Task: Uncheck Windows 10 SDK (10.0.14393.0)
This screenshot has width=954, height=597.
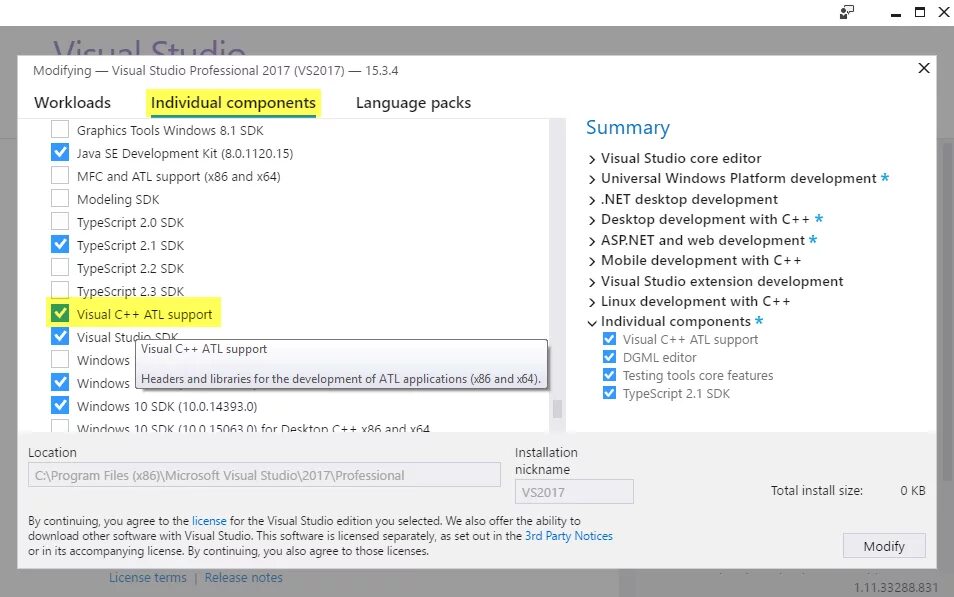Action: 60,405
